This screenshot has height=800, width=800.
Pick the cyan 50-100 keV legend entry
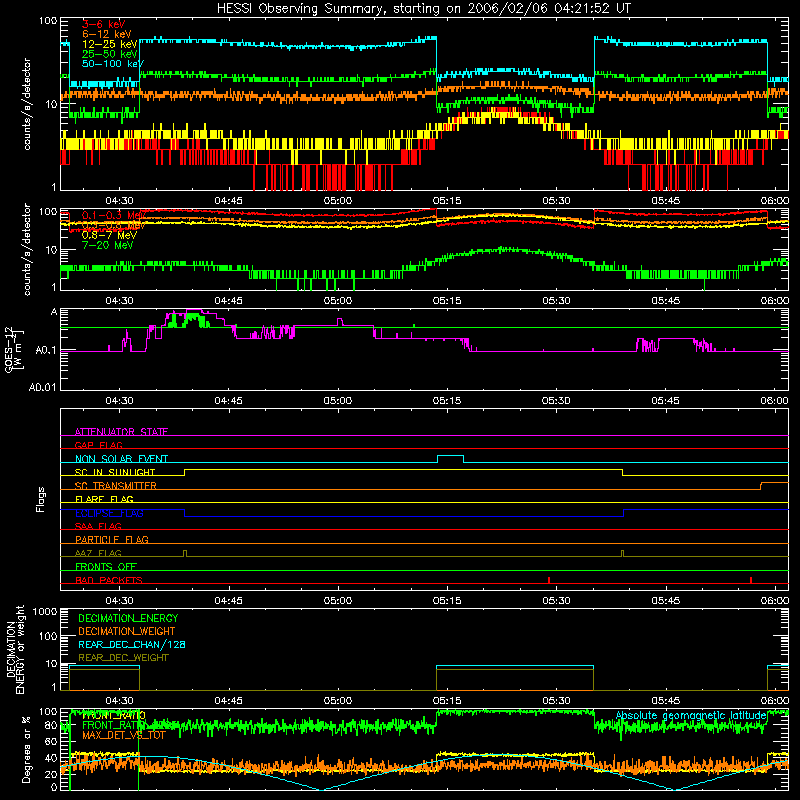click(x=113, y=64)
